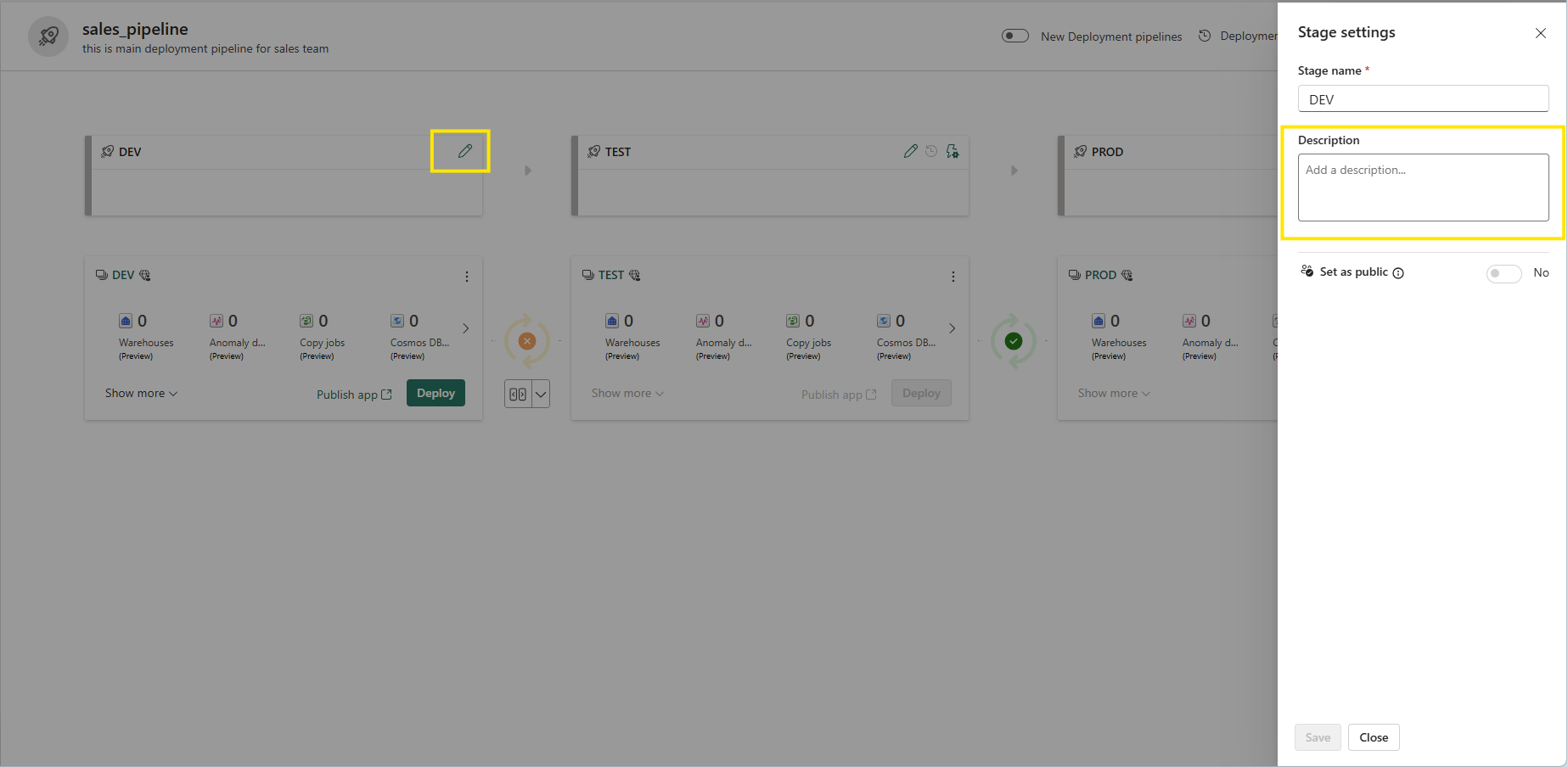Screen dimensions: 1568x767
Task: Select the PROD stage header card
Action: tap(1167, 176)
